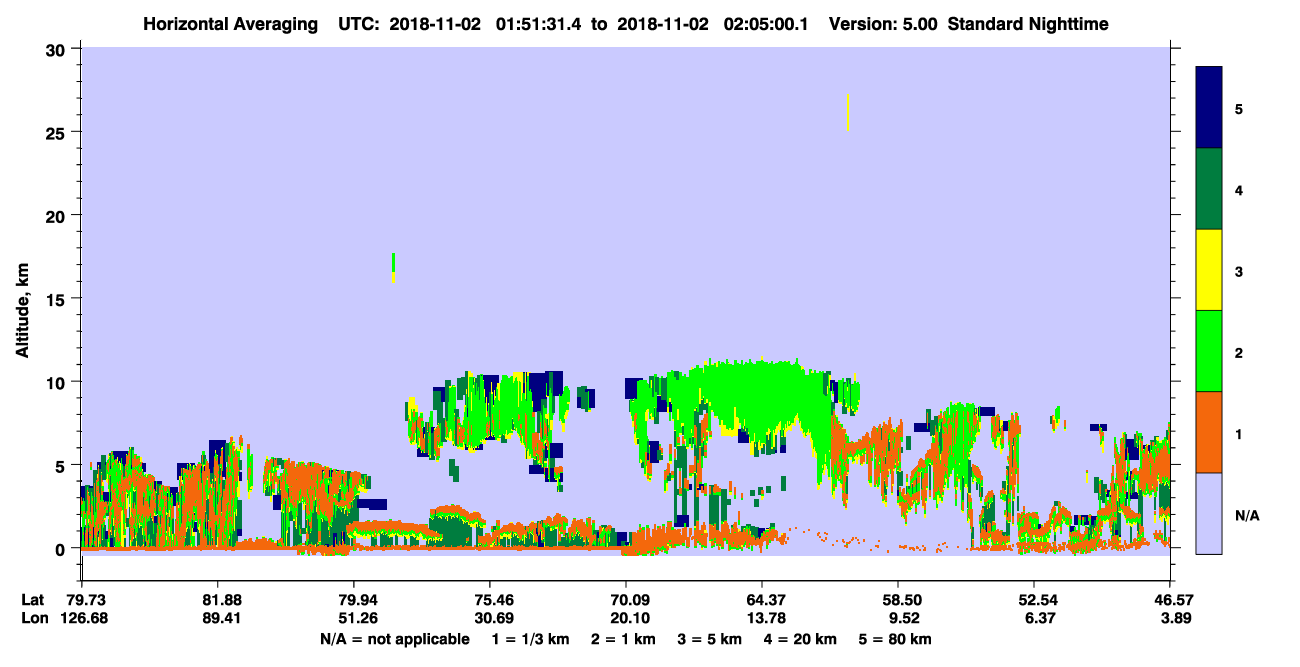Click latitude value 79.94
The image size is (1300, 667).
[x=354, y=600]
